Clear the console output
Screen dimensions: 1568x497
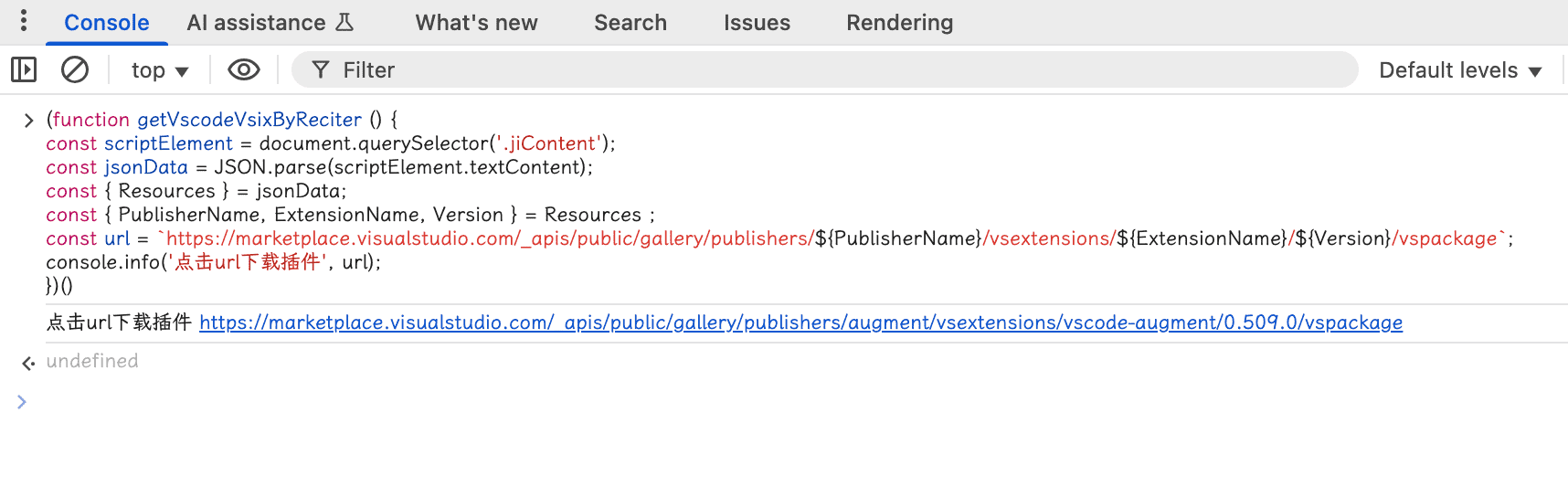75,69
